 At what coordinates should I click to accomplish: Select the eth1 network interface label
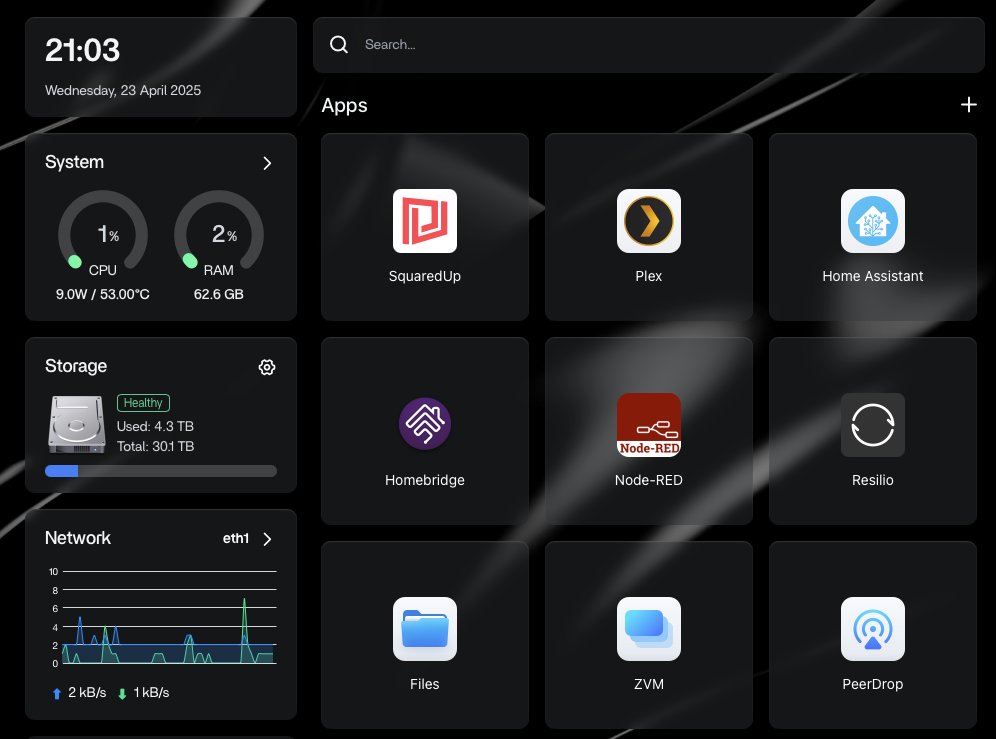tap(236, 539)
